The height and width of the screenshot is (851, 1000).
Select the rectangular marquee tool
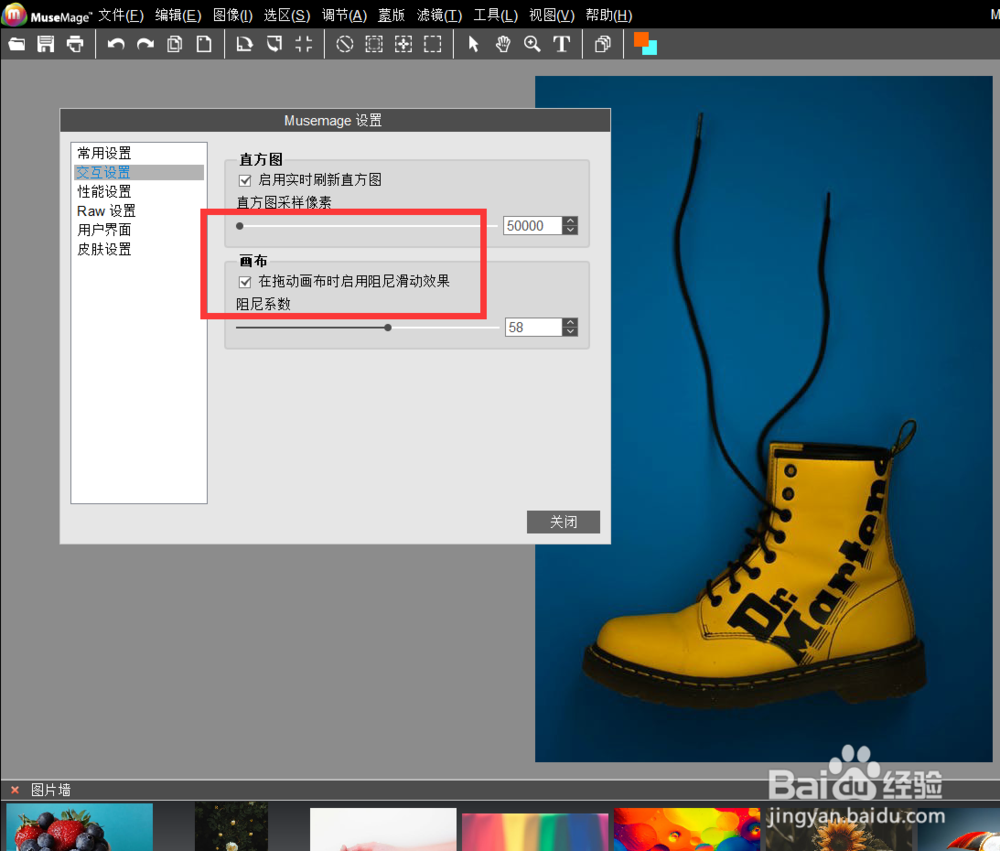click(x=432, y=44)
